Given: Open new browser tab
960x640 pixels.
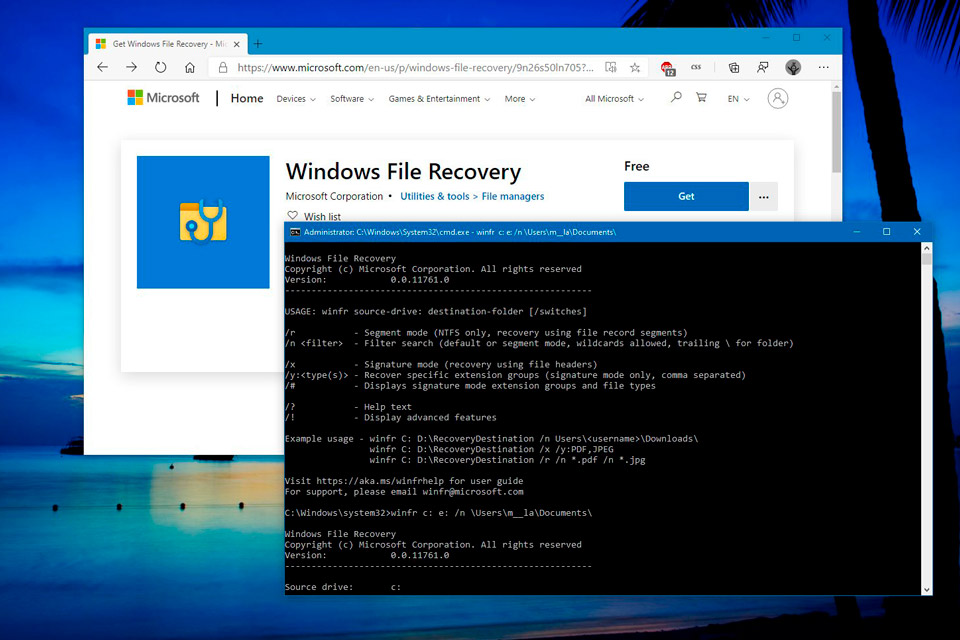Looking at the screenshot, I should tap(258, 44).
